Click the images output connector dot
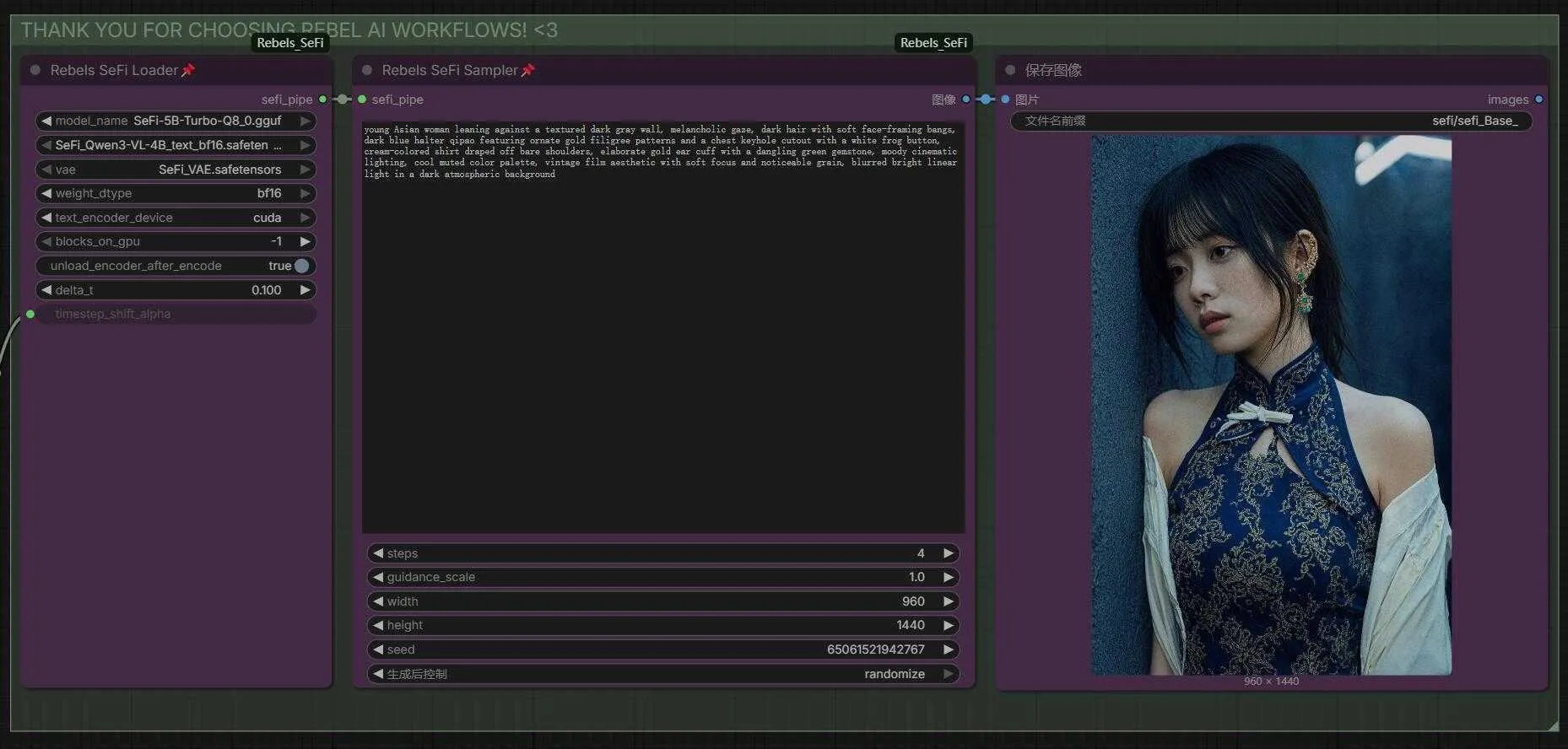The width and height of the screenshot is (1568, 749). click(x=1538, y=100)
